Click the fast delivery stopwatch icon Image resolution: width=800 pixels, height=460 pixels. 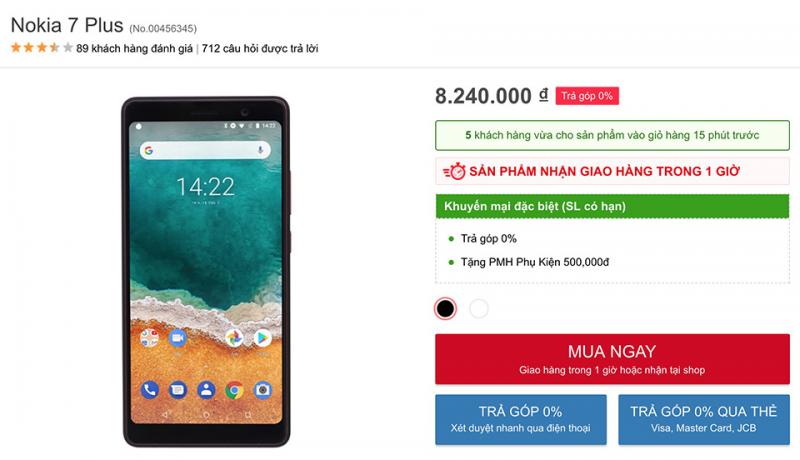454,171
